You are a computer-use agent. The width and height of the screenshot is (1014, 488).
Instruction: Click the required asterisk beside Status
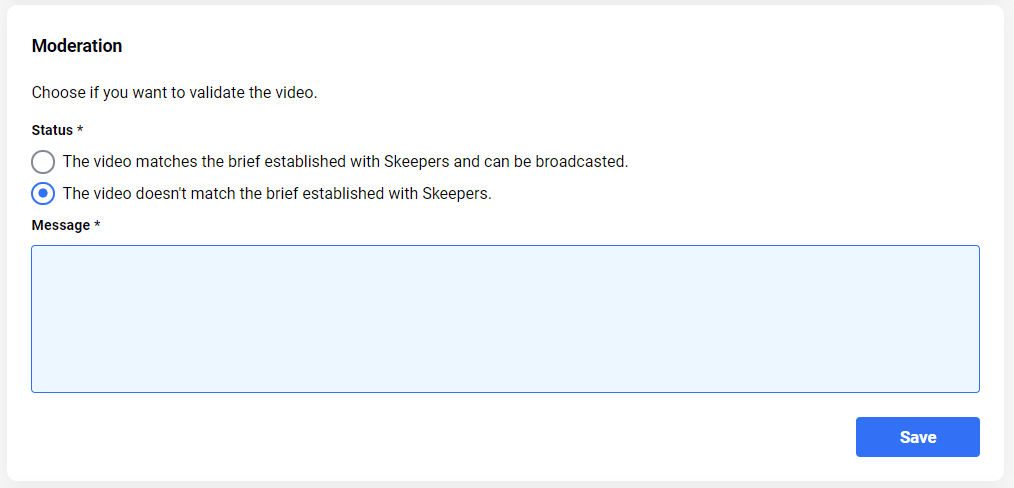pyautogui.click(x=80, y=130)
